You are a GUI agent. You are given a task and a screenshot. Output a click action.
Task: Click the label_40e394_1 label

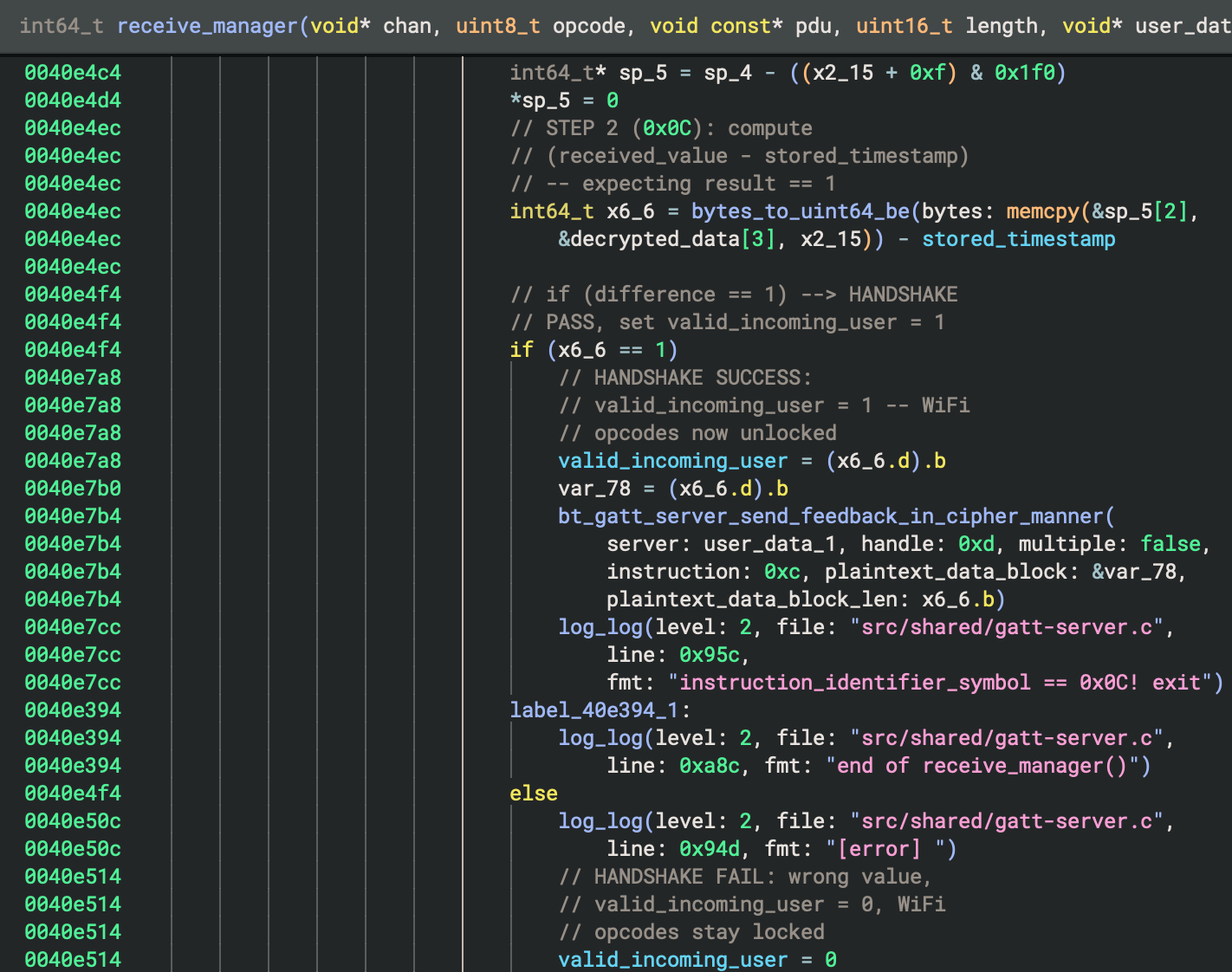[x=594, y=710]
